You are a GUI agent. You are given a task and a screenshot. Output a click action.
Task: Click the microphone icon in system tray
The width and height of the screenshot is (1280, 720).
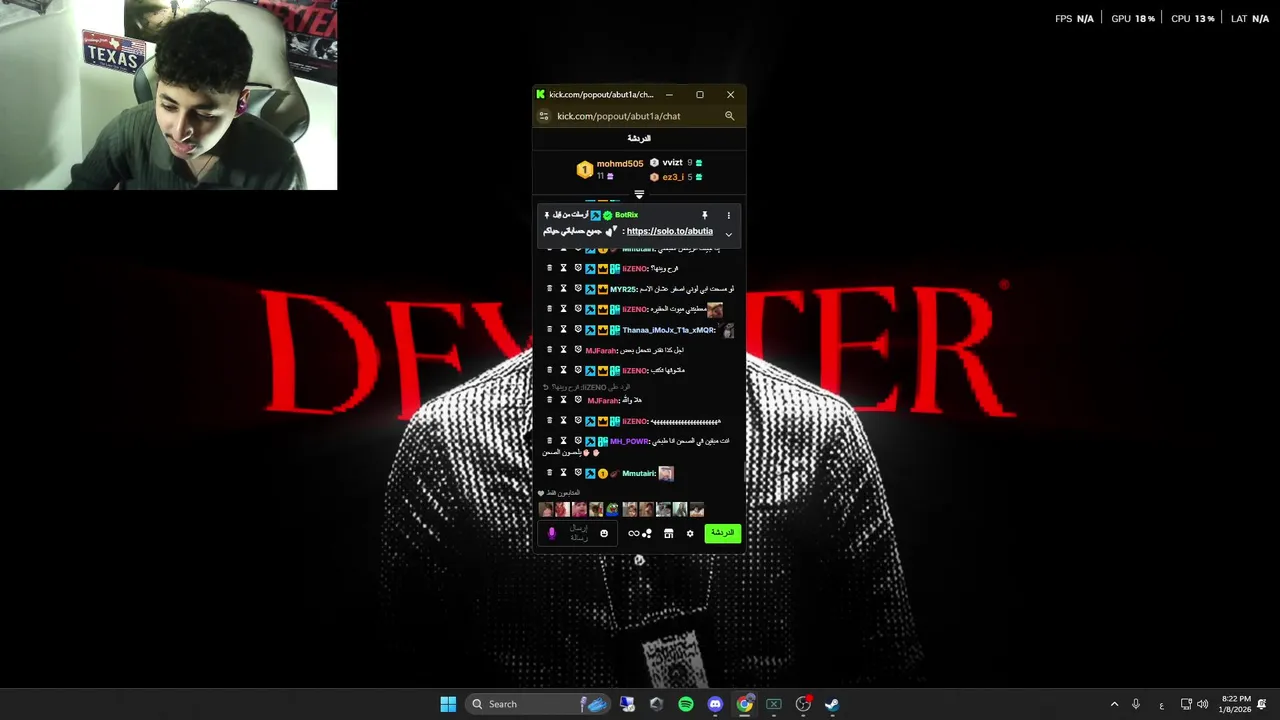point(1136,704)
